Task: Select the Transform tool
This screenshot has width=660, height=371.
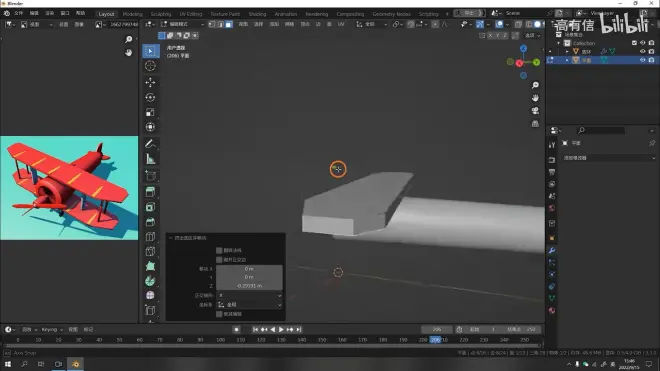Action: (150, 127)
